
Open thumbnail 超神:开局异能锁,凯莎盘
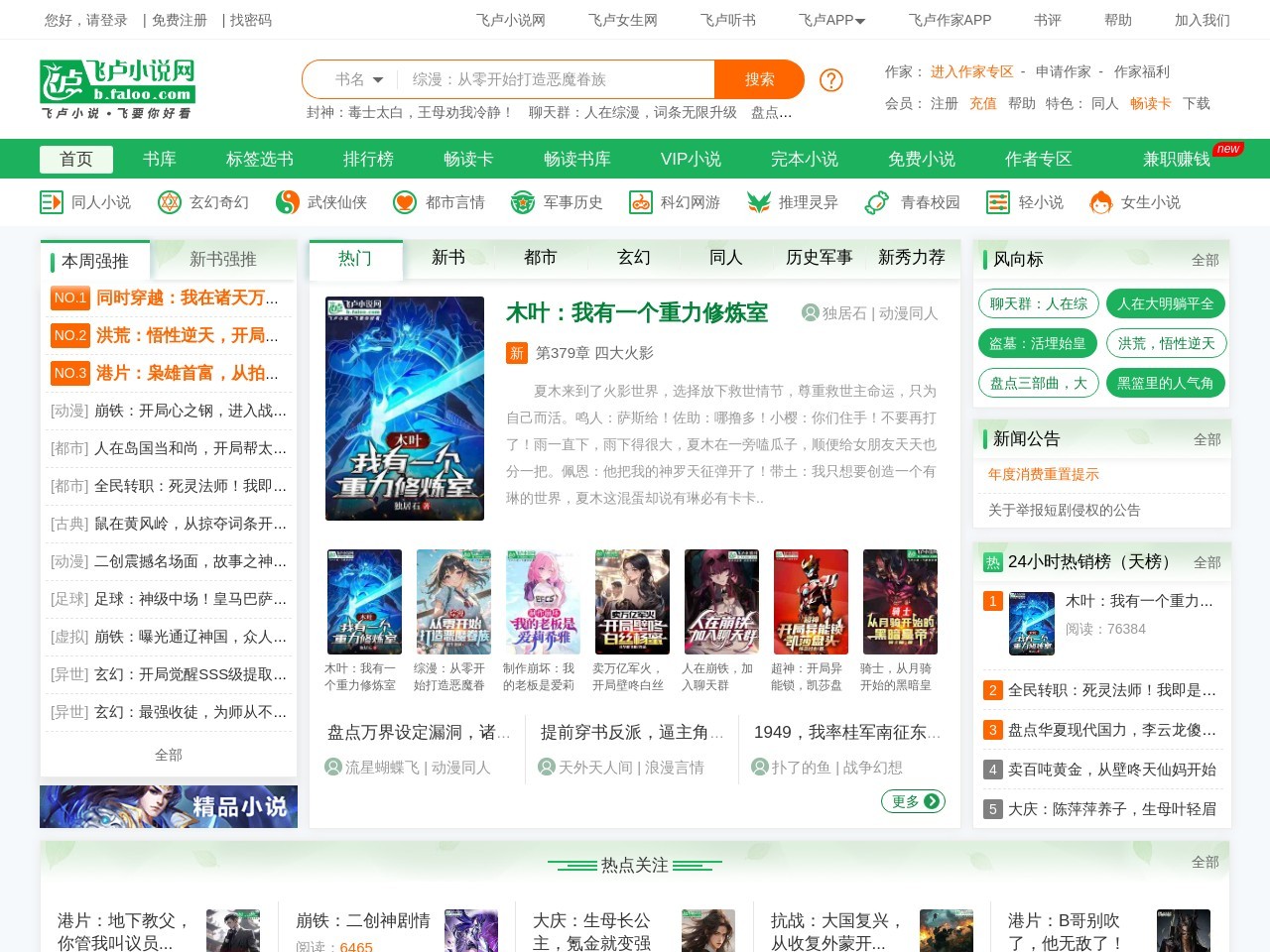[x=811, y=602]
